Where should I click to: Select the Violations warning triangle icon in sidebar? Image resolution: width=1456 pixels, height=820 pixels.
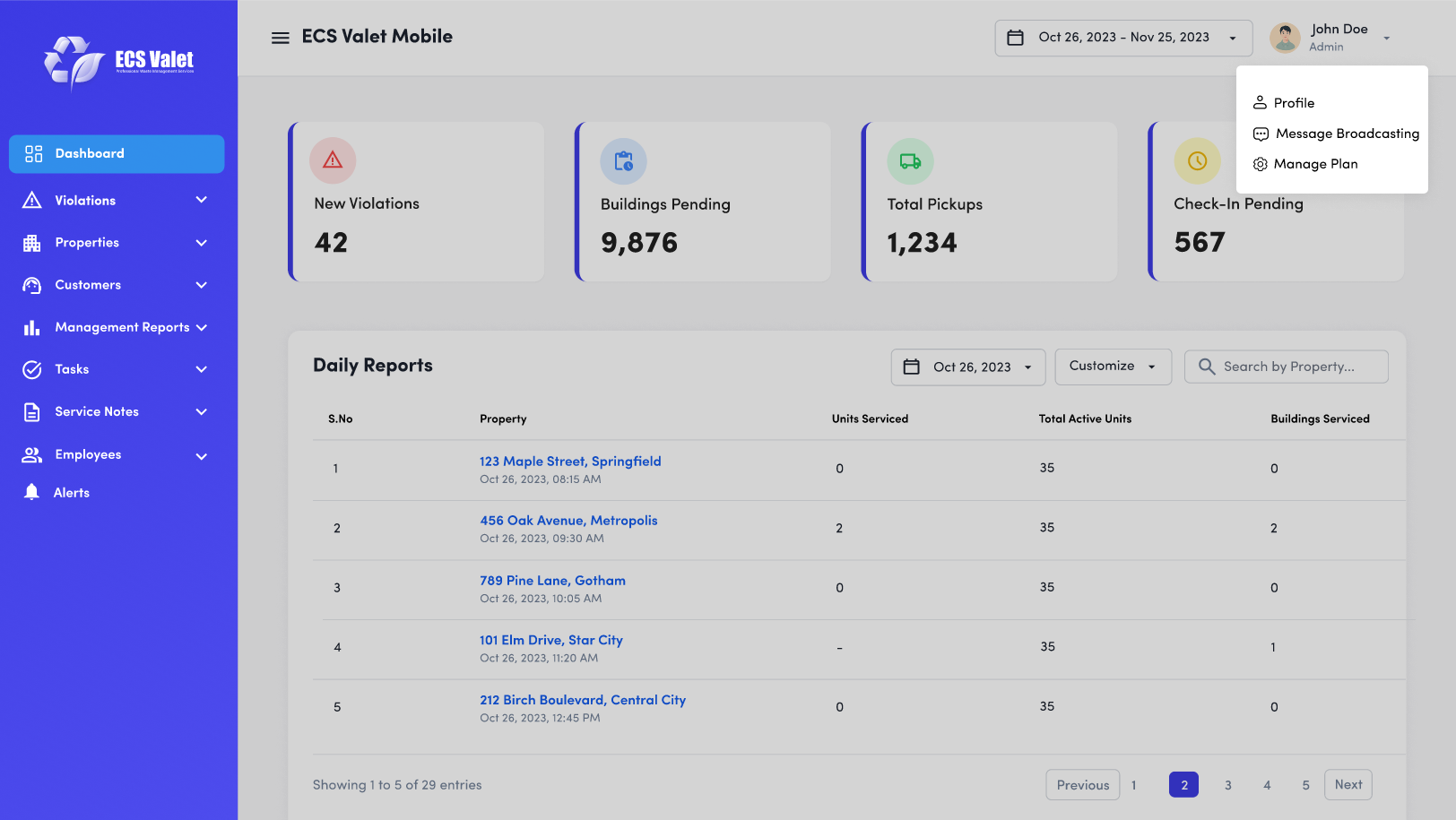point(32,200)
